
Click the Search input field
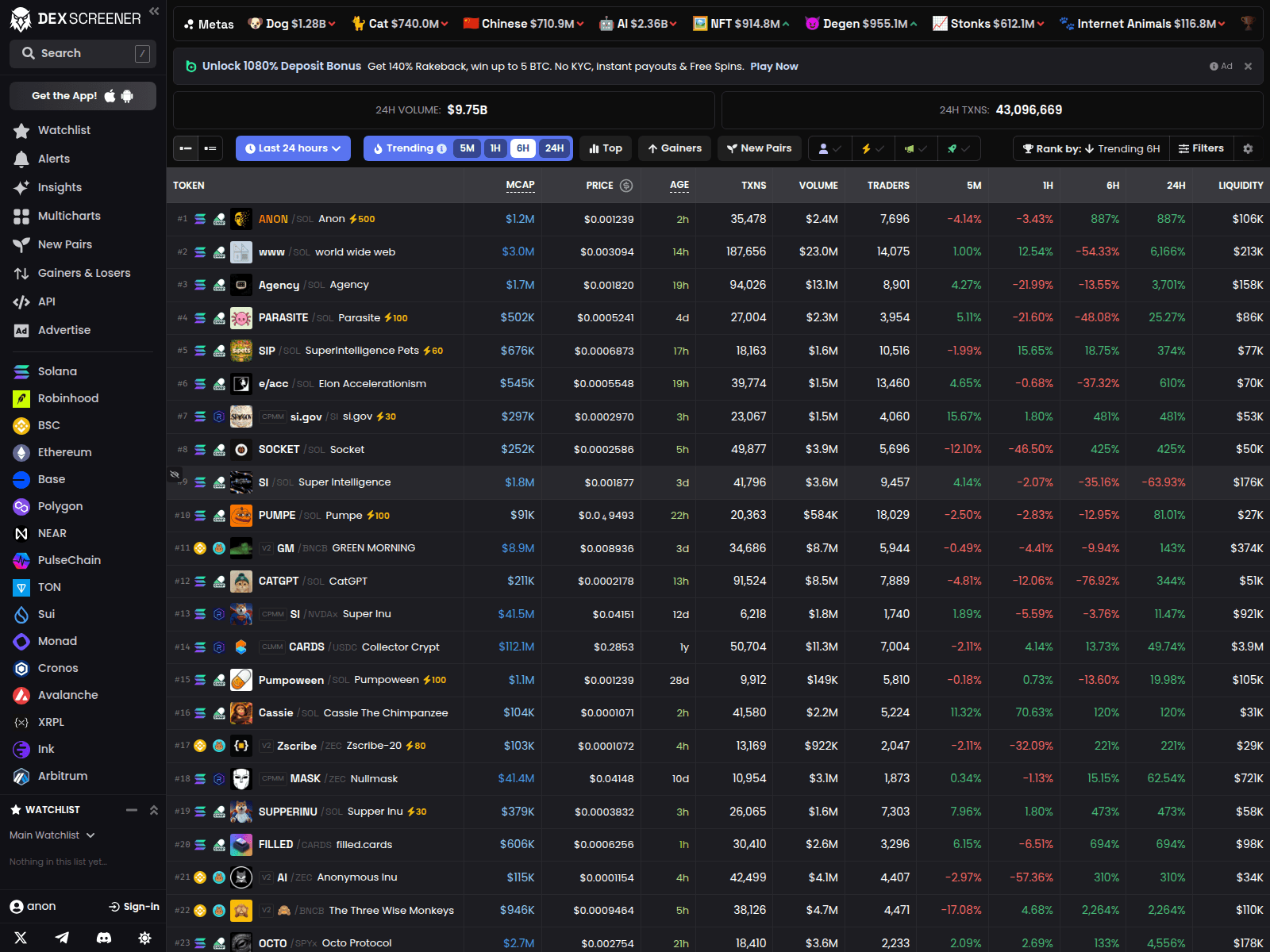83,53
